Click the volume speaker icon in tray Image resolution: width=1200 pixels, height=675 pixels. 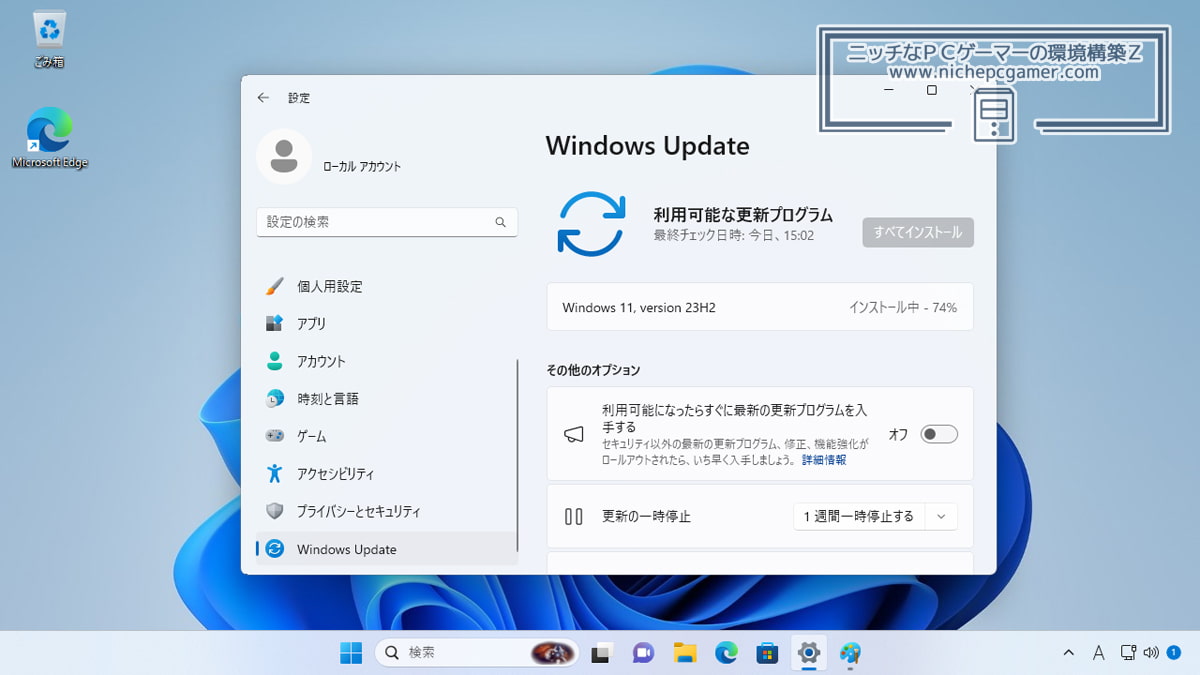pyautogui.click(x=1150, y=653)
